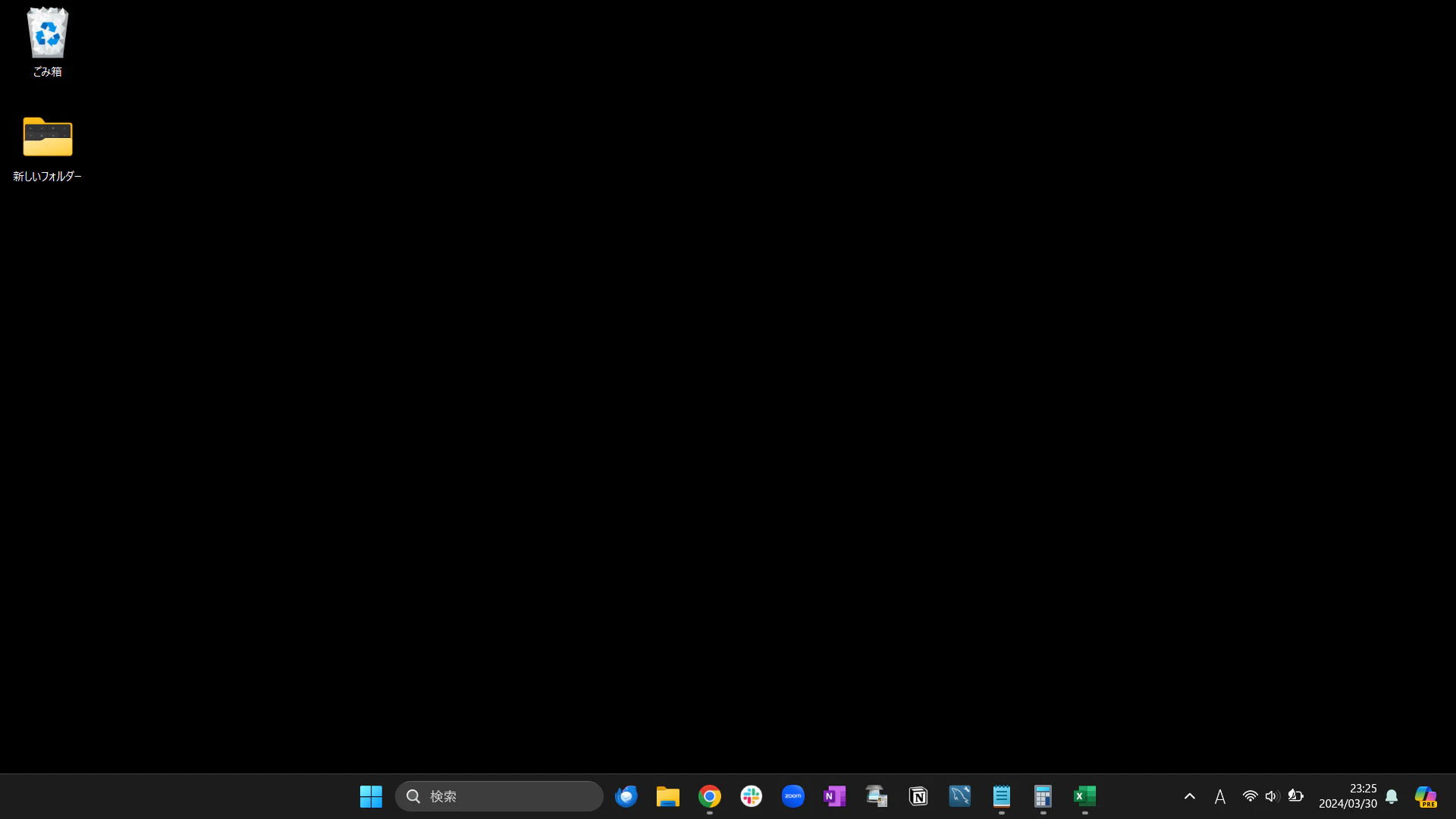This screenshot has height=819, width=1456.
Task: Expand hidden system tray icons chevron
Action: tap(1190, 796)
